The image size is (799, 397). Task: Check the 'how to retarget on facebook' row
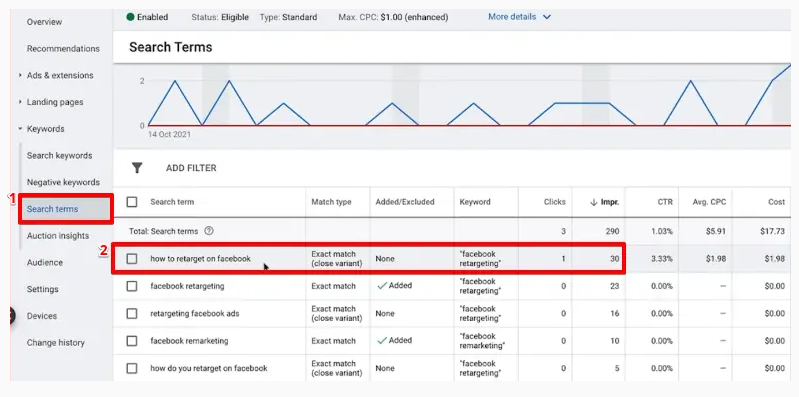coord(132,259)
